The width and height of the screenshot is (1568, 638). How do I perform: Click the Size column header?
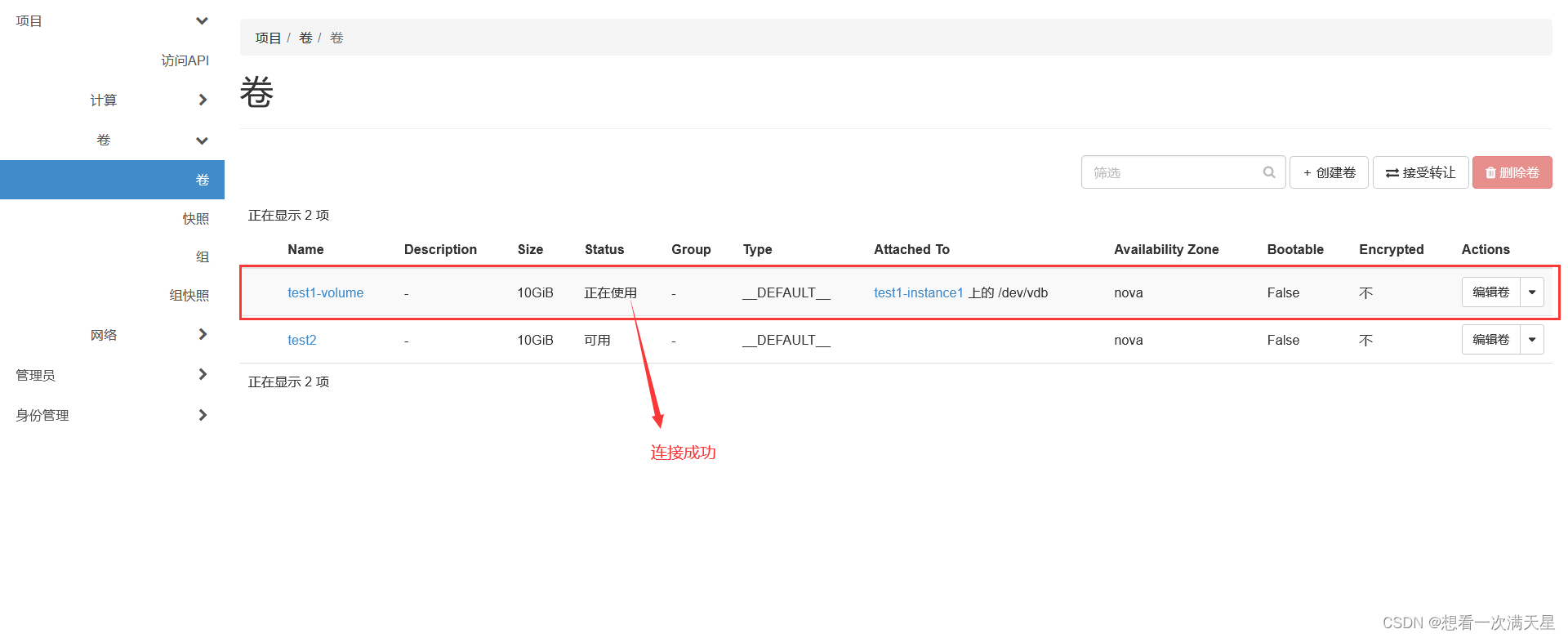pyautogui.click(x=530, y=249)
